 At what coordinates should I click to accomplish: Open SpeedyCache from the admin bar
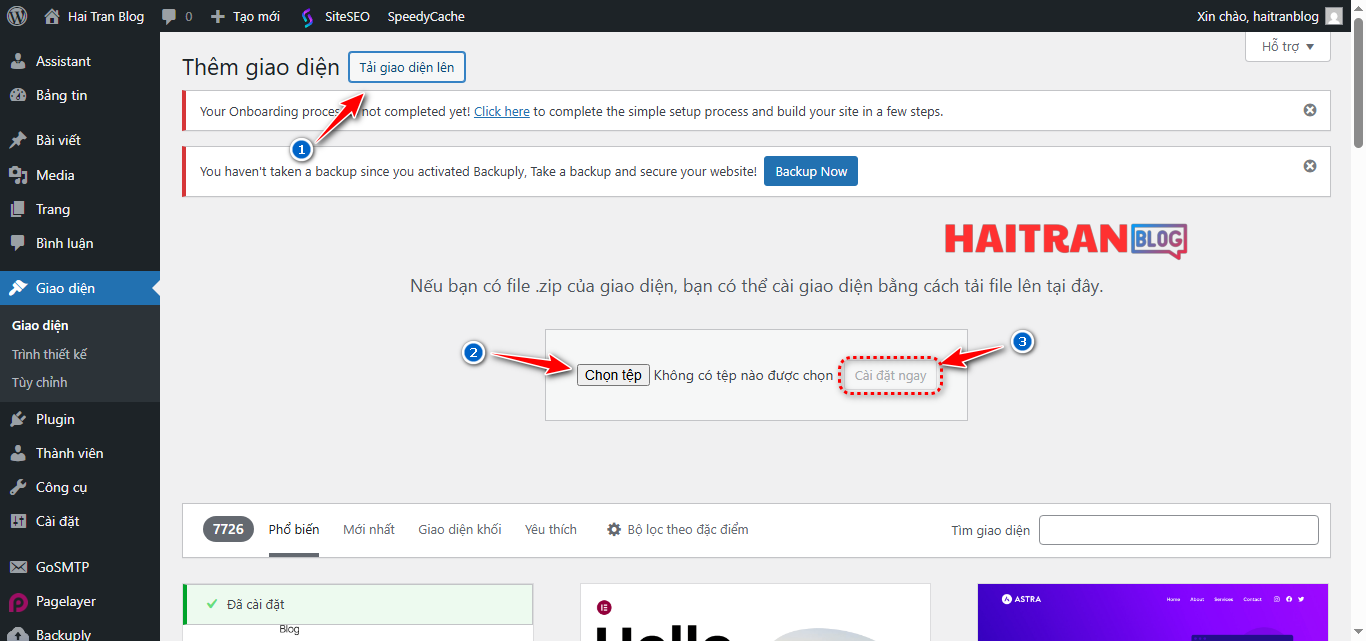coord(425,16)
